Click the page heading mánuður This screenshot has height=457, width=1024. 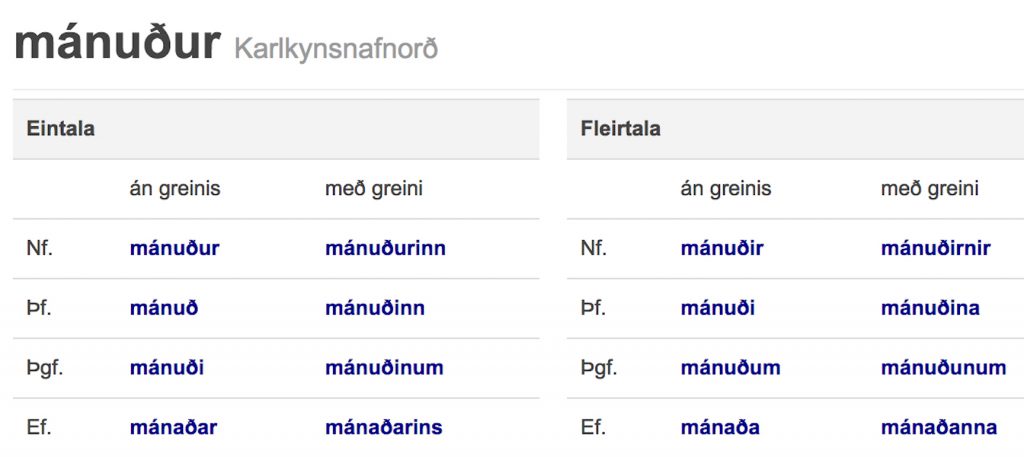pyautogui.click(x=117, y=44)
